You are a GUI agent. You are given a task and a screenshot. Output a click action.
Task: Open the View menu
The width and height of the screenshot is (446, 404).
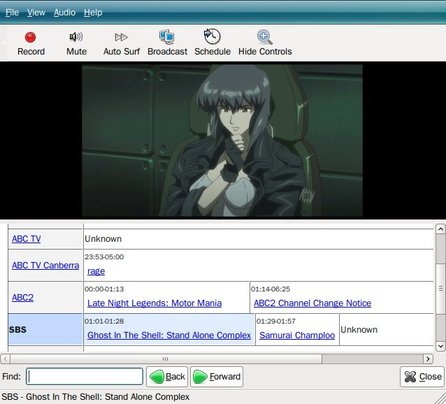pos(36,13)
